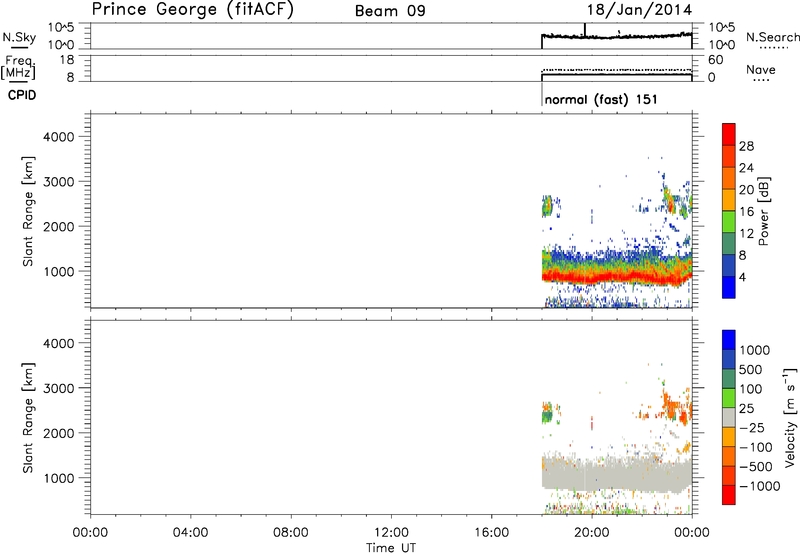Click the "4000" tick of the power panel

click(x=59, y=137)
